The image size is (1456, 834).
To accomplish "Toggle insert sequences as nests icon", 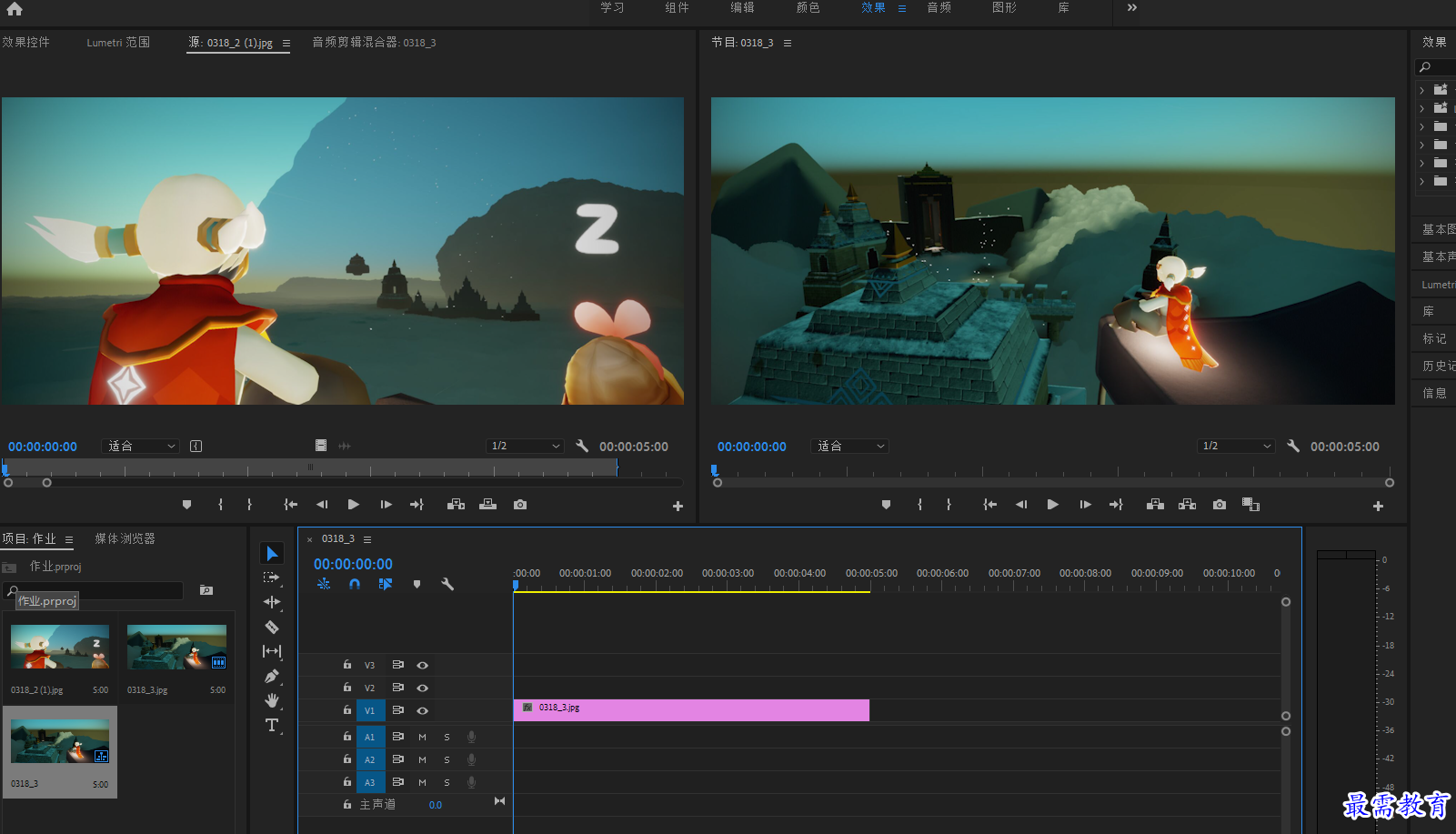I will tap(324, 584).
